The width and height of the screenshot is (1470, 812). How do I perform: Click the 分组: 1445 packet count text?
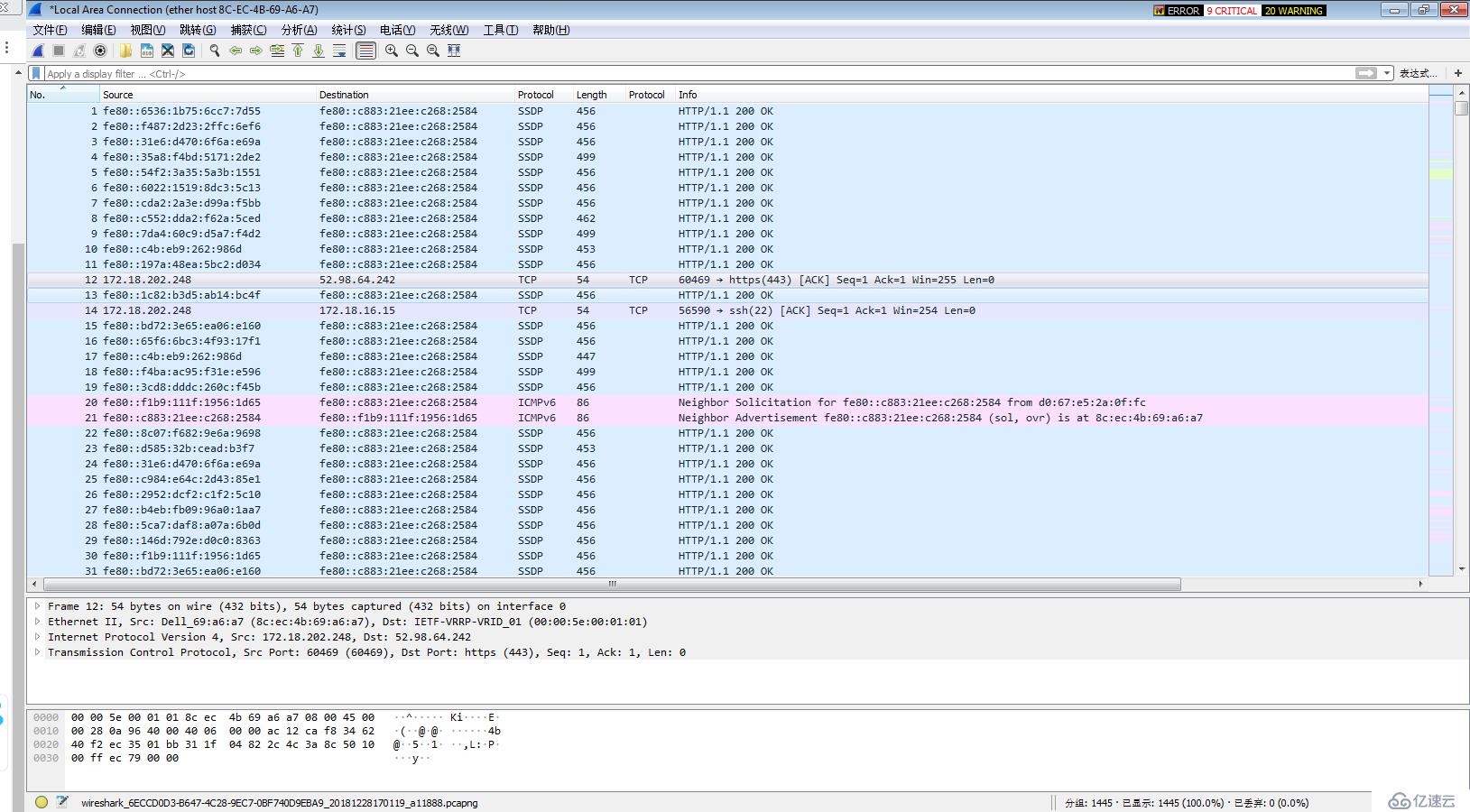click(x=1088, y=803)
